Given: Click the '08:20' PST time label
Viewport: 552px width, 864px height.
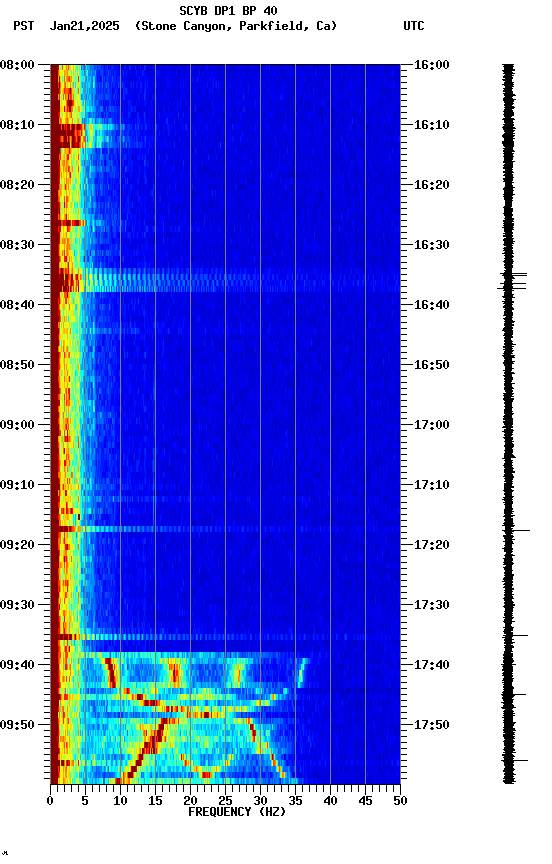Looking at the screenshot, I should point(17,185).
